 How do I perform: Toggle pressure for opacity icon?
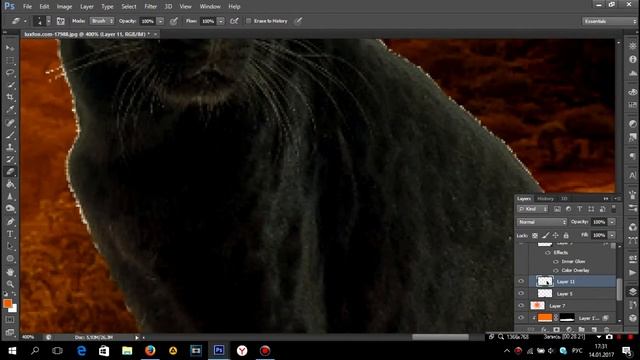click(x=174, y=21)
